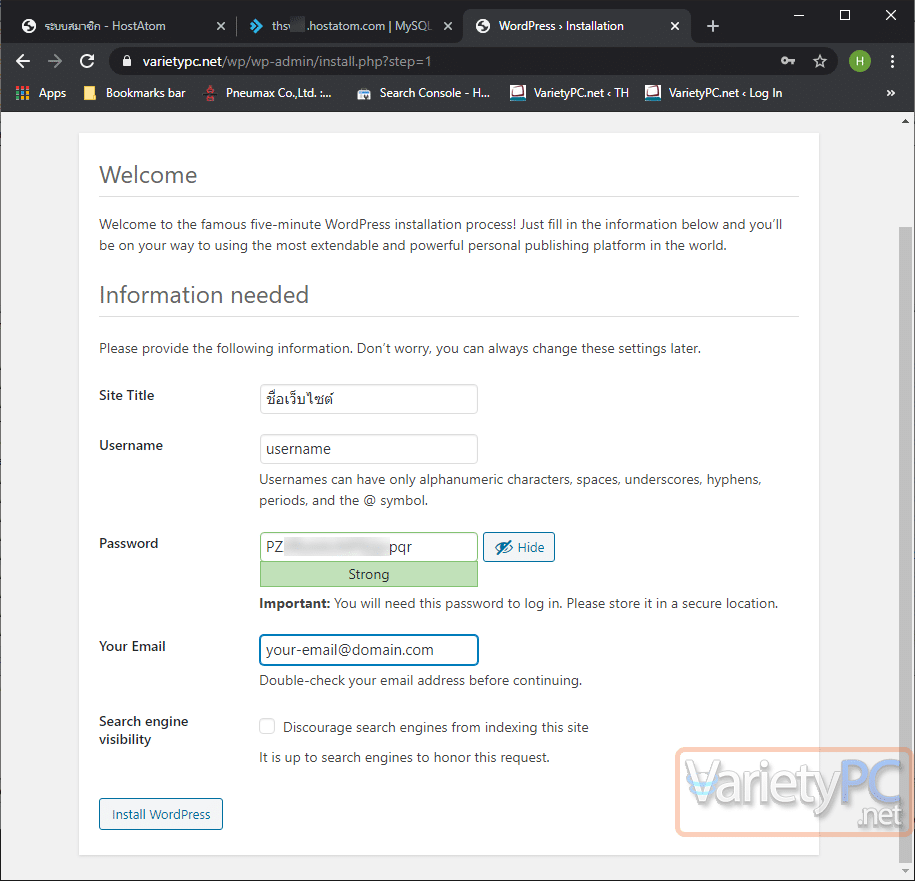Click the Strong password strength bar
The width and height of the screenshot is (915, 881).
point(369,574)
